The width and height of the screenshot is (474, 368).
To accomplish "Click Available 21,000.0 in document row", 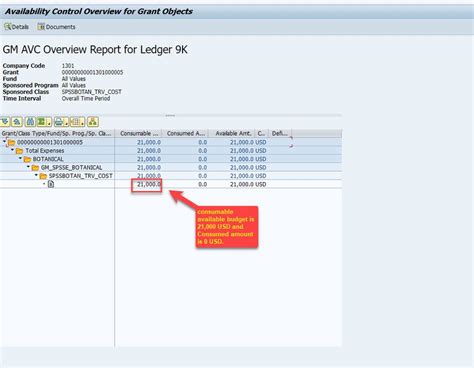I will pos(242,184).
